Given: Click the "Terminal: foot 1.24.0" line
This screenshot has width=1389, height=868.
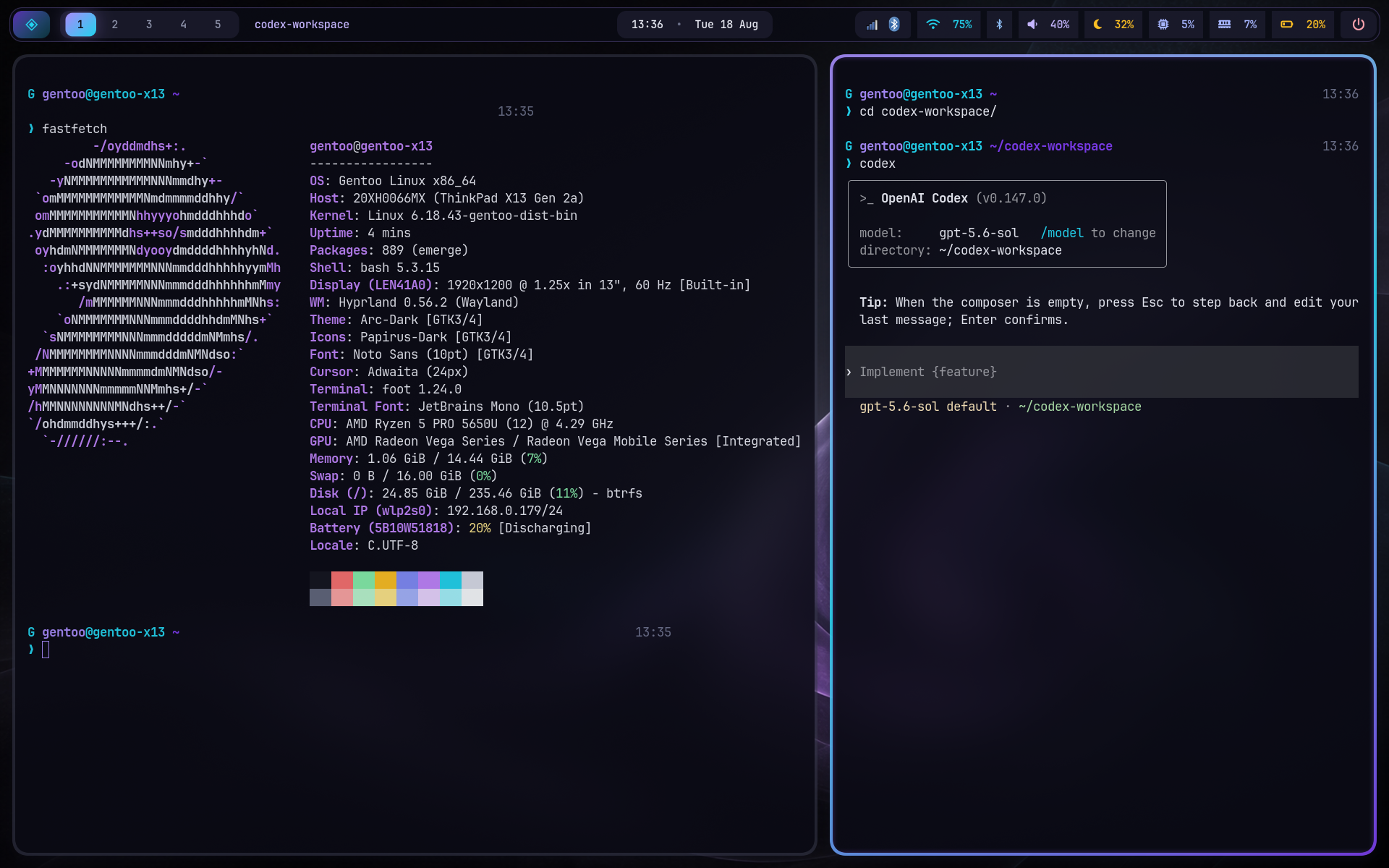Looking at the screenshot, I should (386, 389).
